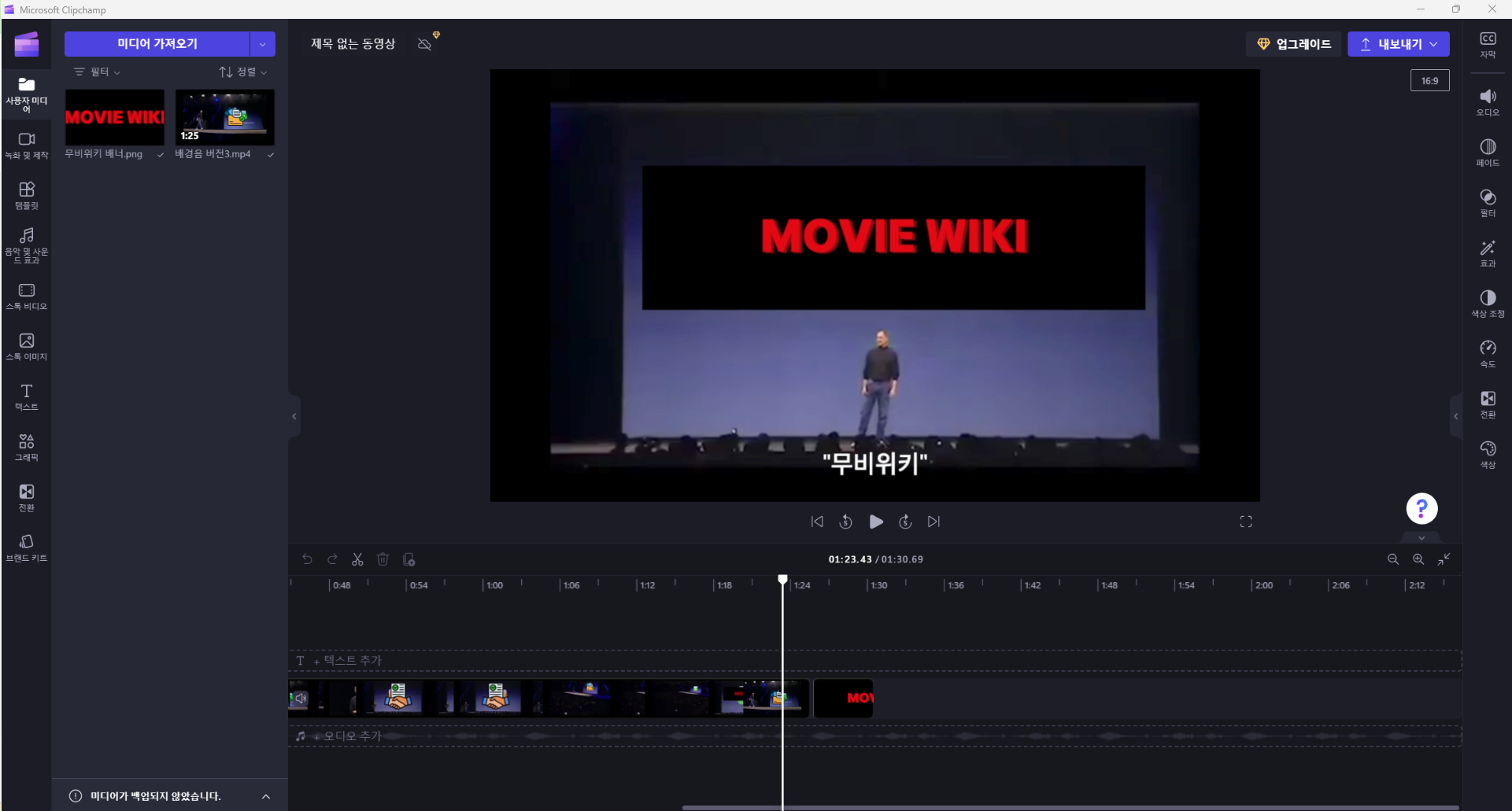Undo the last action

(x=307, y=559)
